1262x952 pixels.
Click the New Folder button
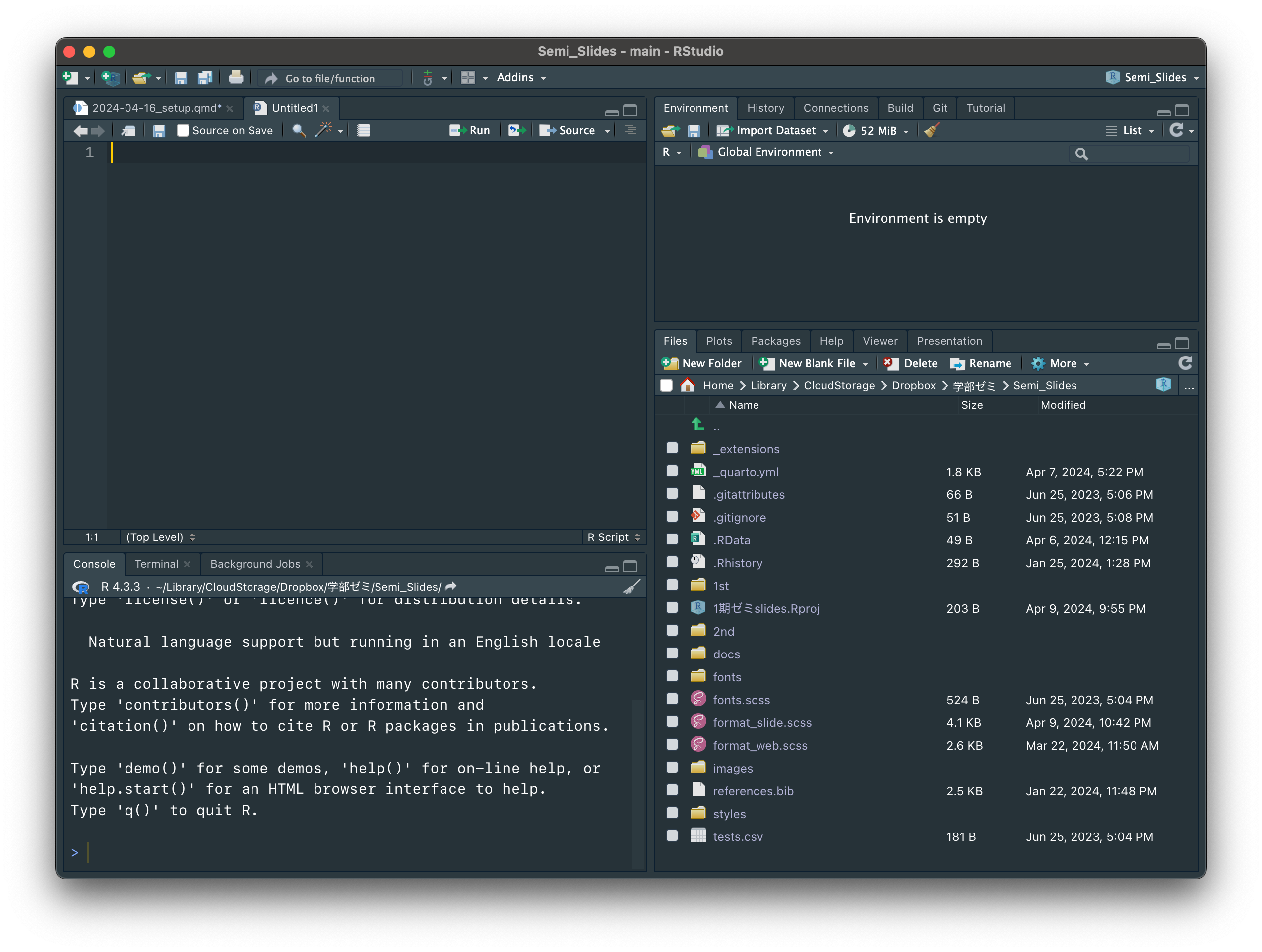(x=702, y=363)
